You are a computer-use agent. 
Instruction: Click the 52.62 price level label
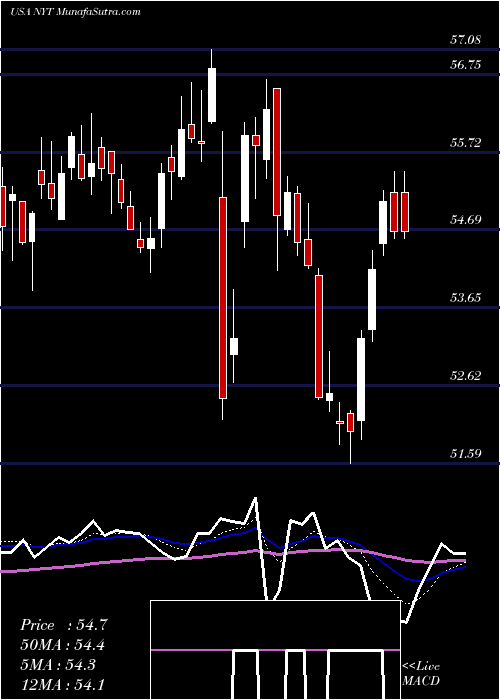click(465, 376)
